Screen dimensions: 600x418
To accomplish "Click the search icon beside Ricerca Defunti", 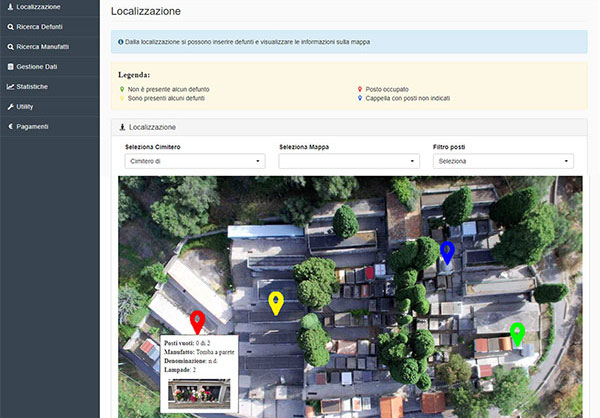I will tap(10, 27).
